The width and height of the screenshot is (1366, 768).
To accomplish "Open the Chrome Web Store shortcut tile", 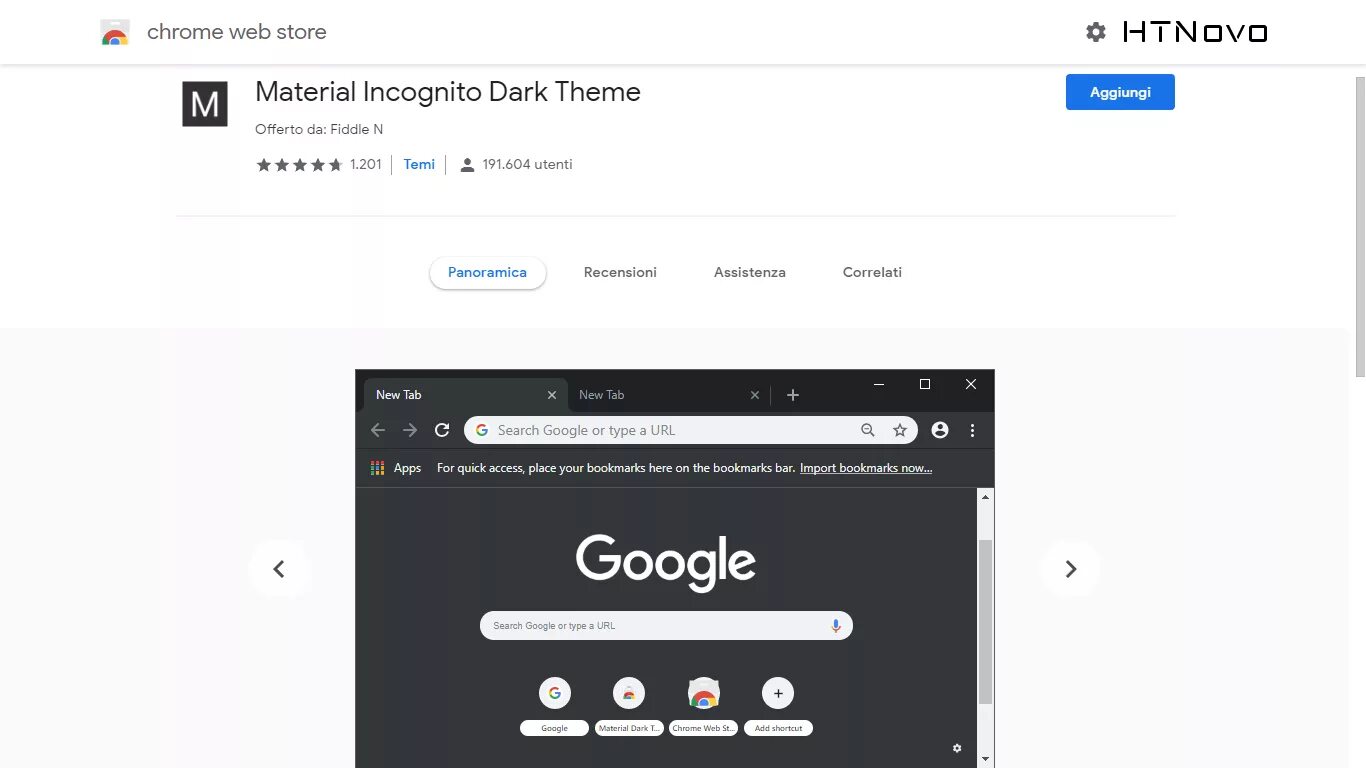I will [704, 706].
